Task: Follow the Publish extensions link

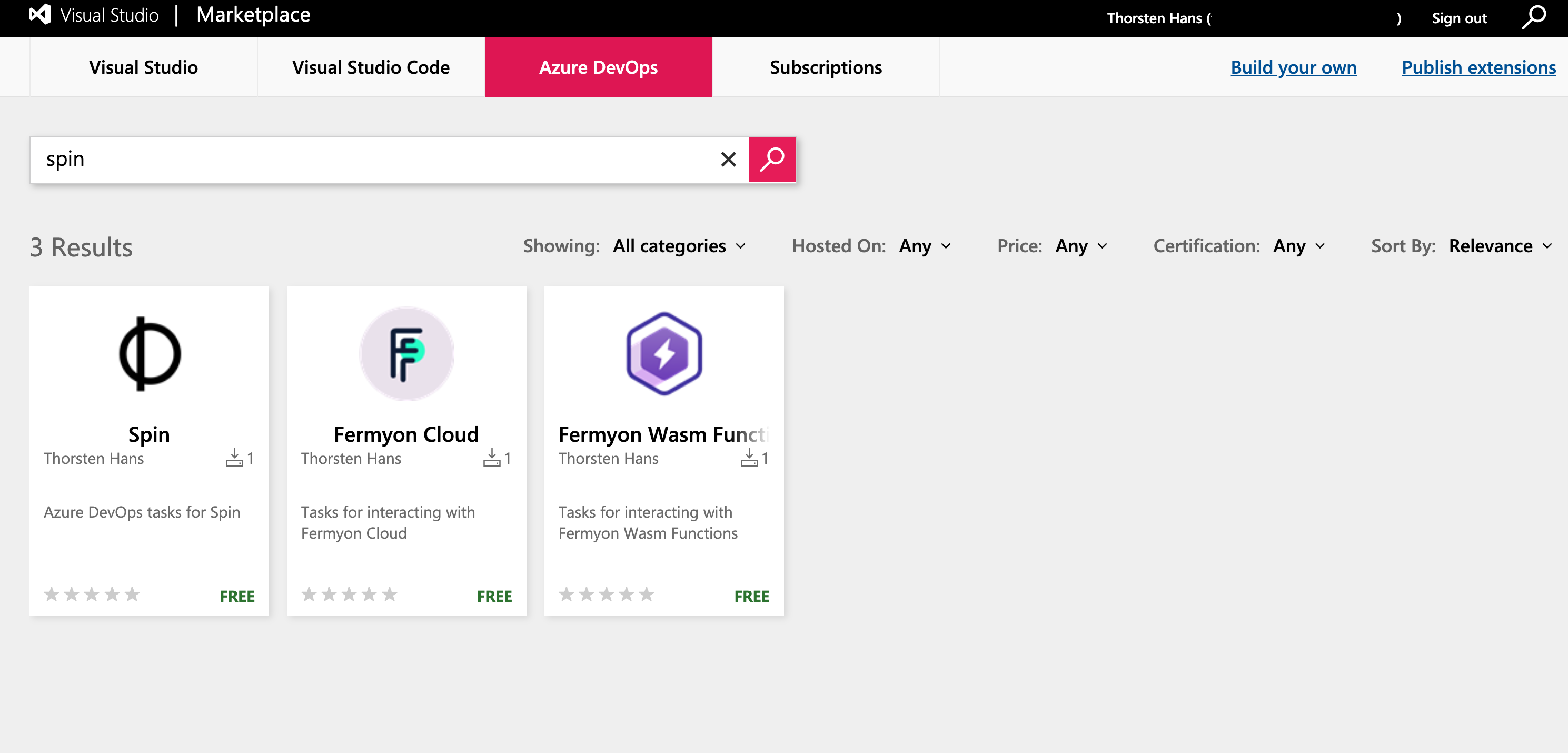Action: 1478,67
